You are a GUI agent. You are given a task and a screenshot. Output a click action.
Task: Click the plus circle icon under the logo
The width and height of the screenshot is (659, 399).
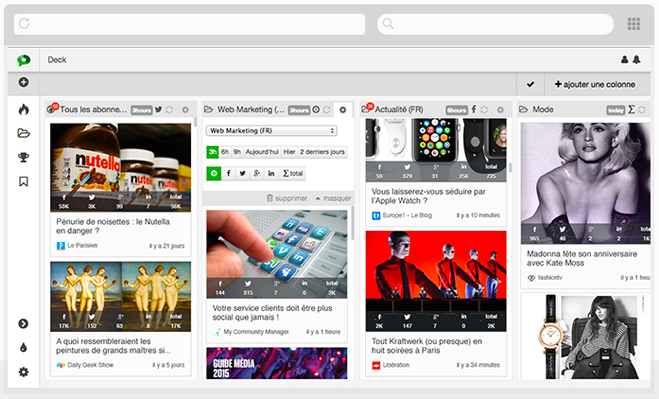point(24,82)
